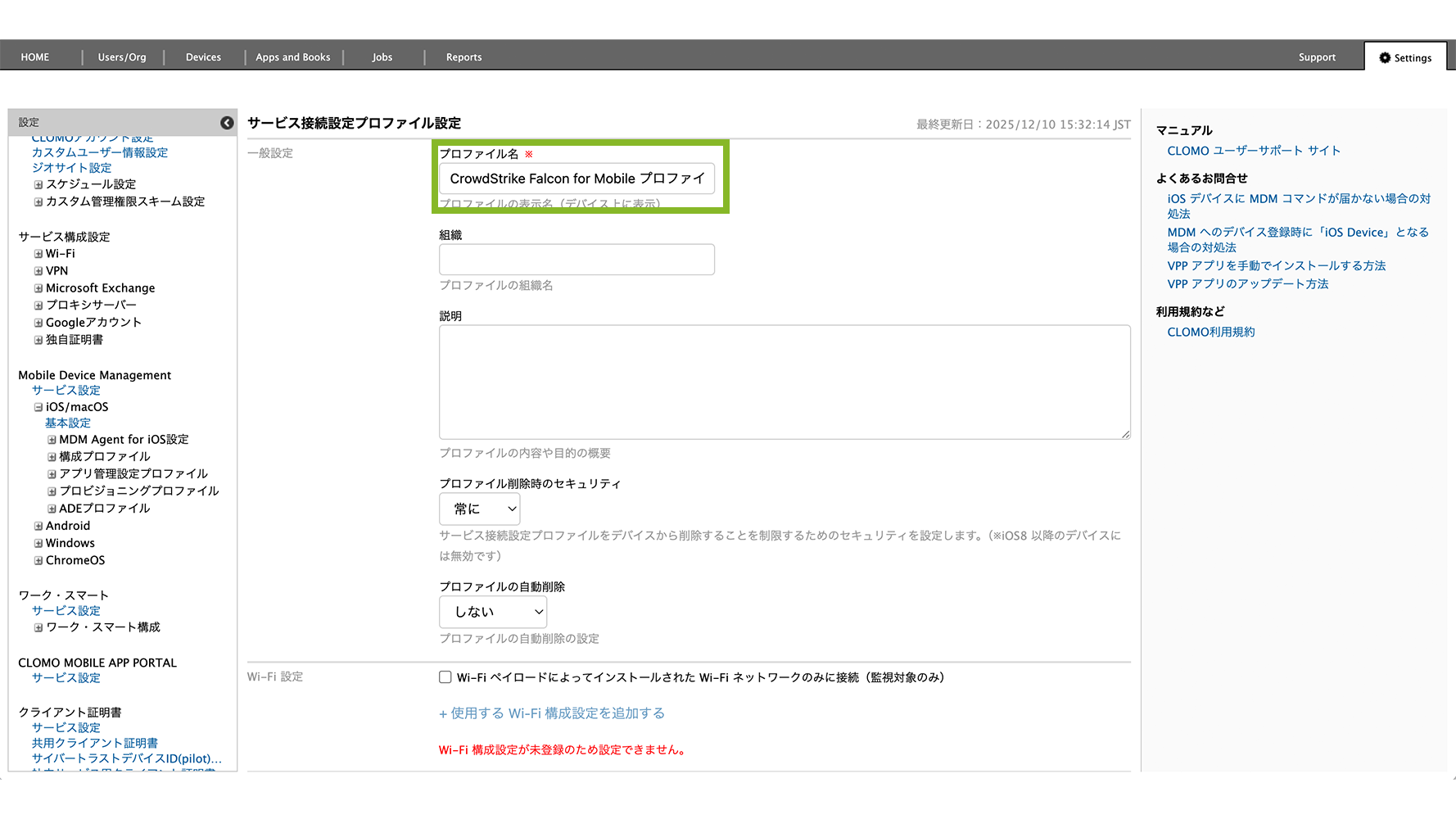
Task: Expand the Wi-Fi tree node
Action: 38,254
